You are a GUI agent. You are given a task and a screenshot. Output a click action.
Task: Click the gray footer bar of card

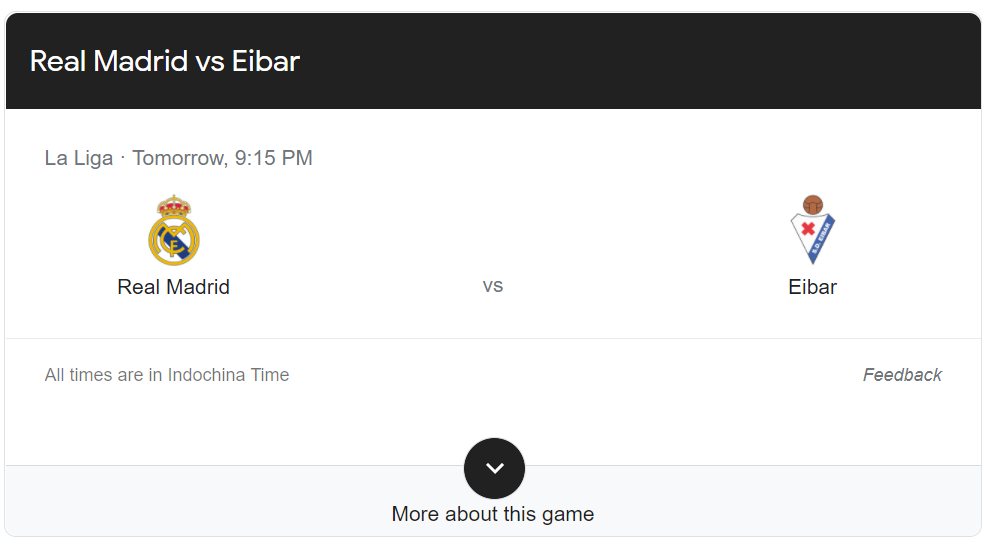coord(493,501)
